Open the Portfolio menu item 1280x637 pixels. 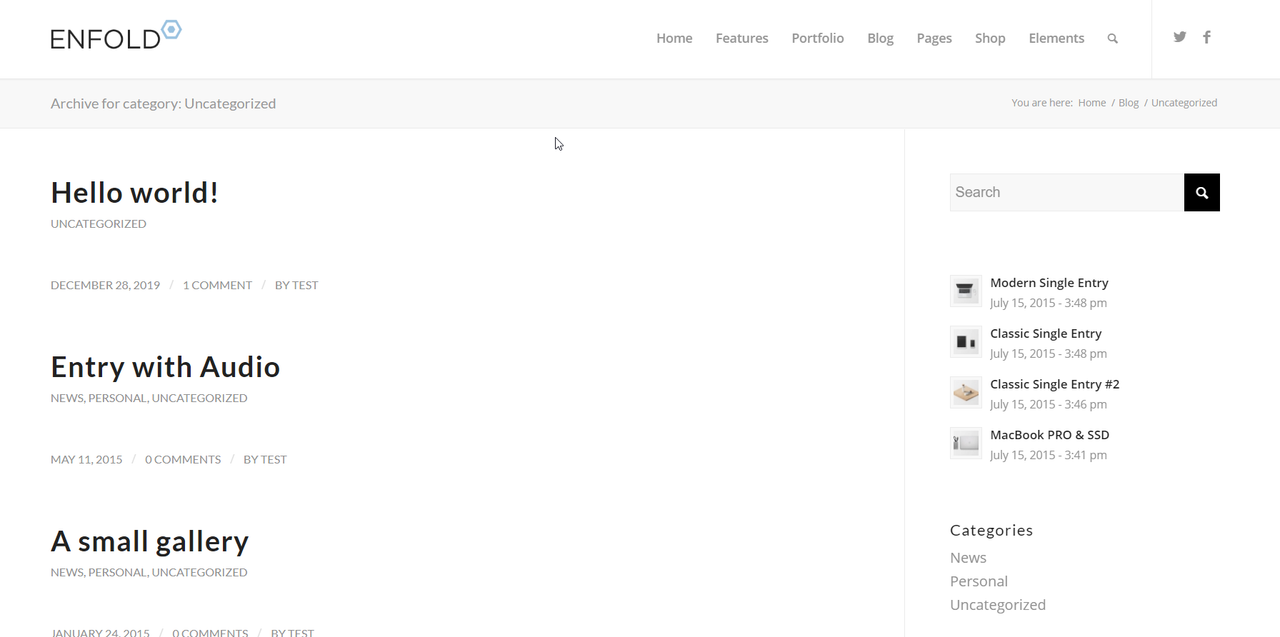tap(818, 38)
